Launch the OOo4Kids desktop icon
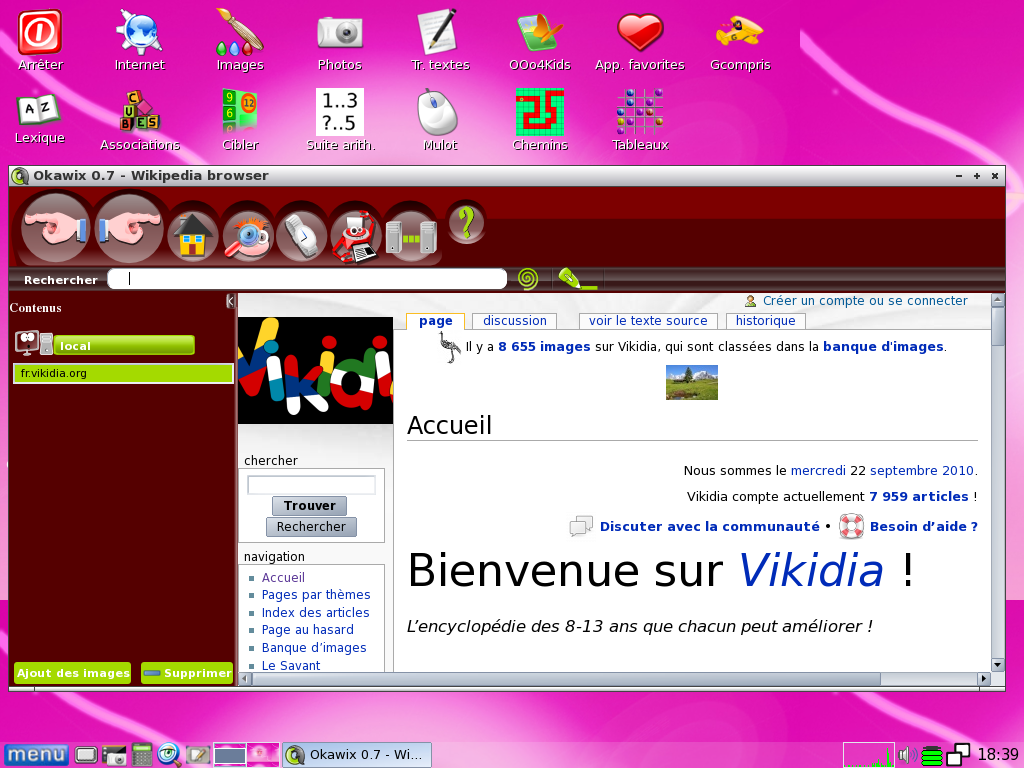The image size is (1024, 768). point(540,42)
